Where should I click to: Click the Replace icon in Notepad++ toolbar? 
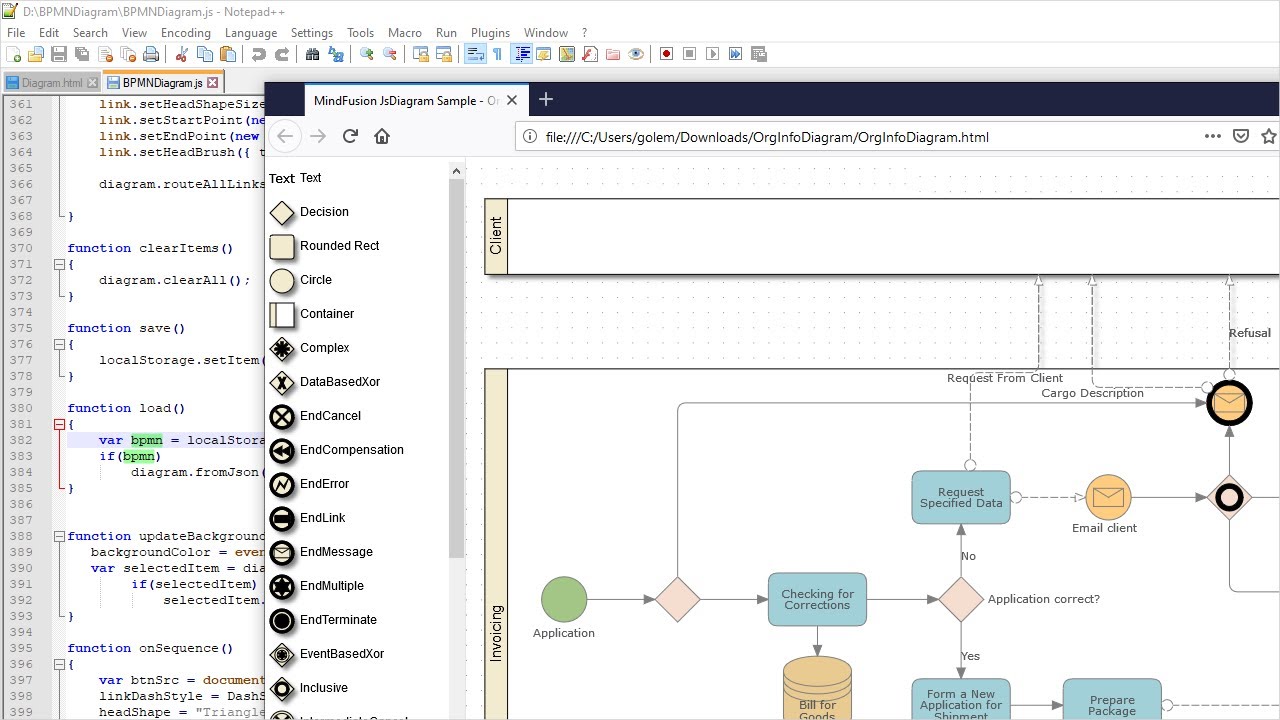[x=336, y=54]
